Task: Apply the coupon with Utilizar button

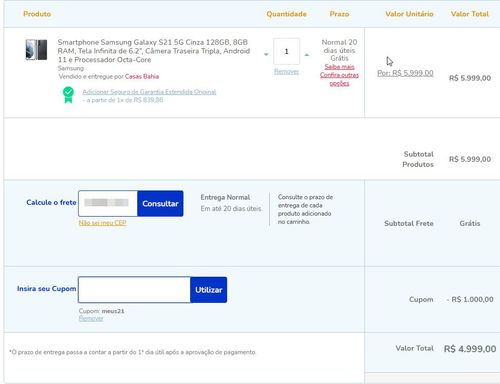Action: (x=209, y=290)
